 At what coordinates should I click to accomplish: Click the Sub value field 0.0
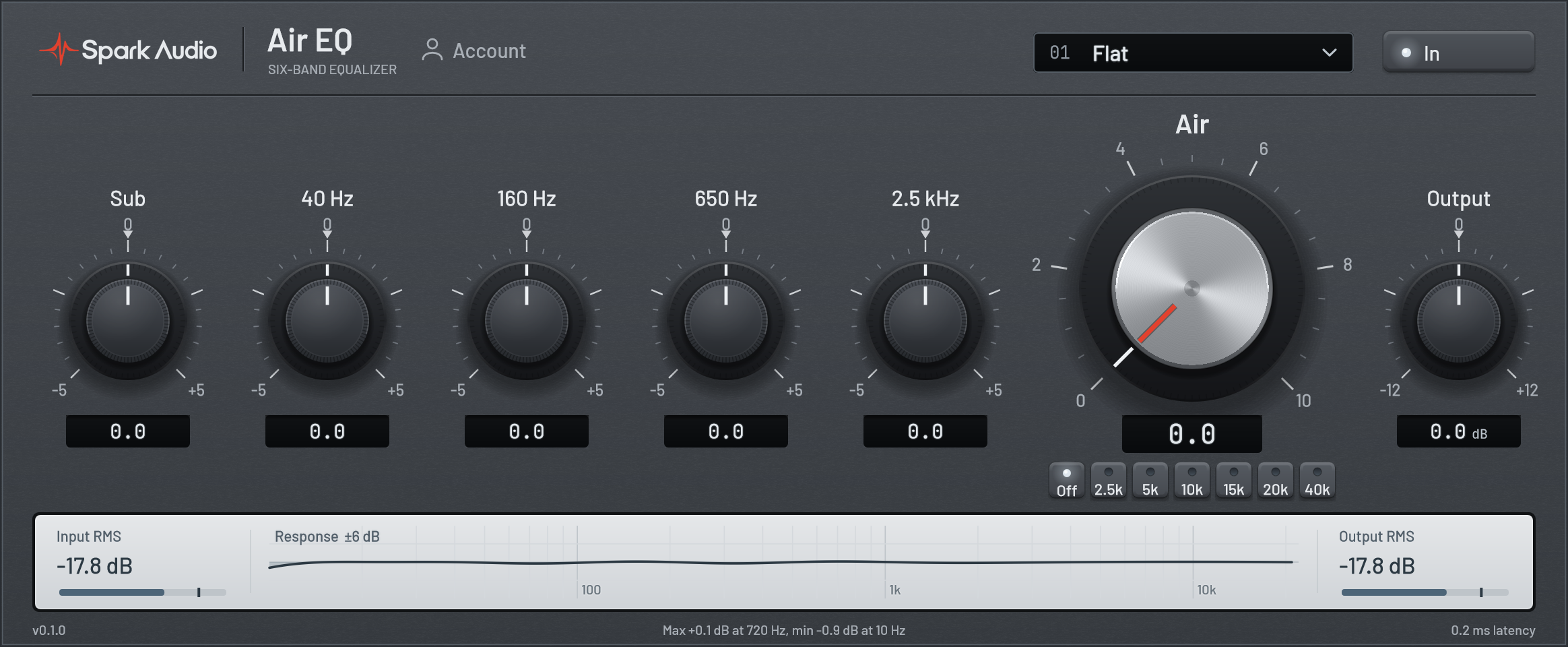pos(128,431)
